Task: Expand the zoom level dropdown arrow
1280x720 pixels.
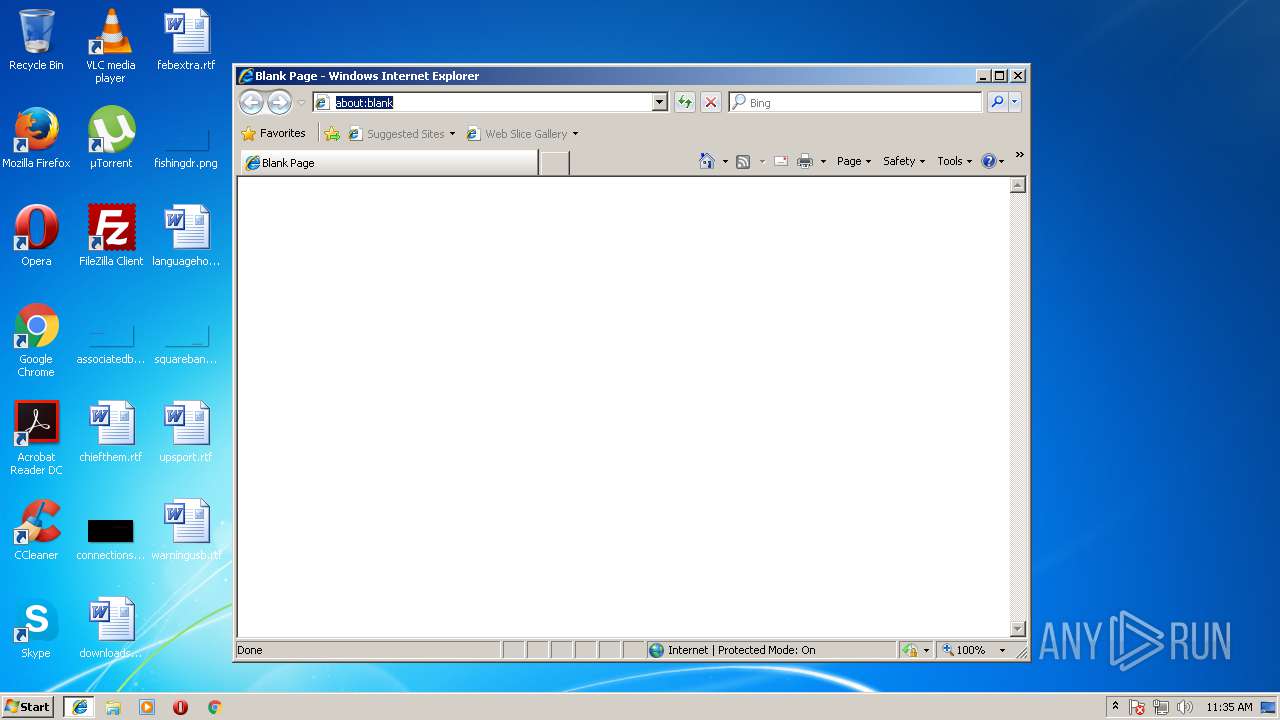Action: [1002, 650]
